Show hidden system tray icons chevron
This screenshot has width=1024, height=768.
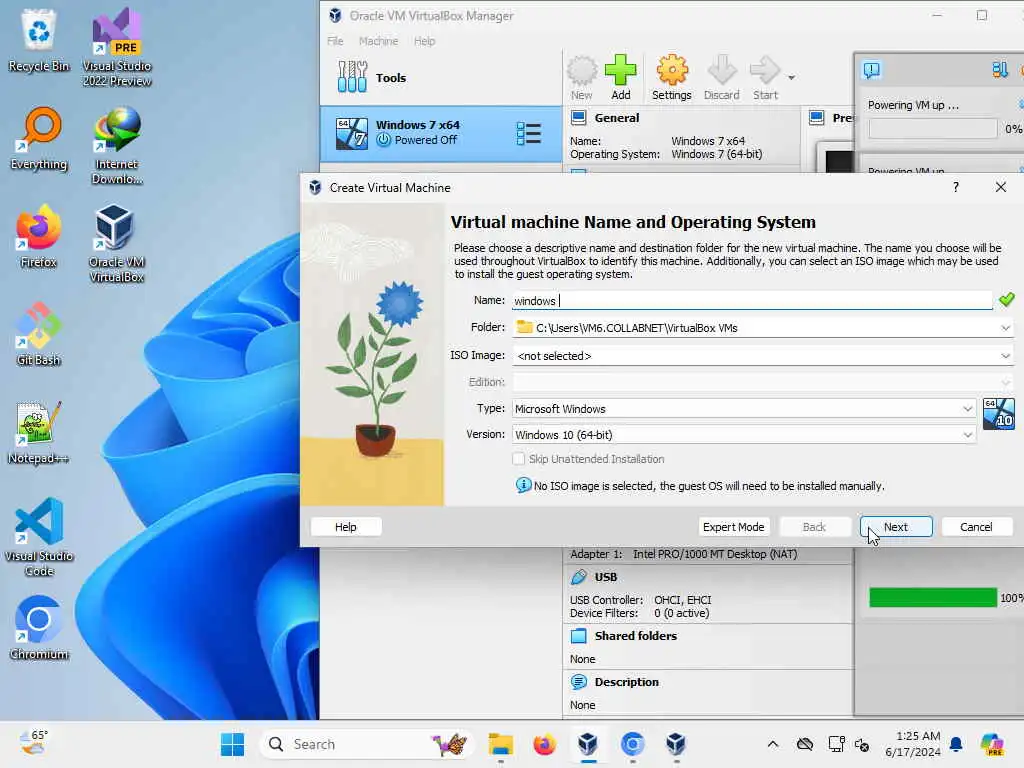click(x=773, y=744)
